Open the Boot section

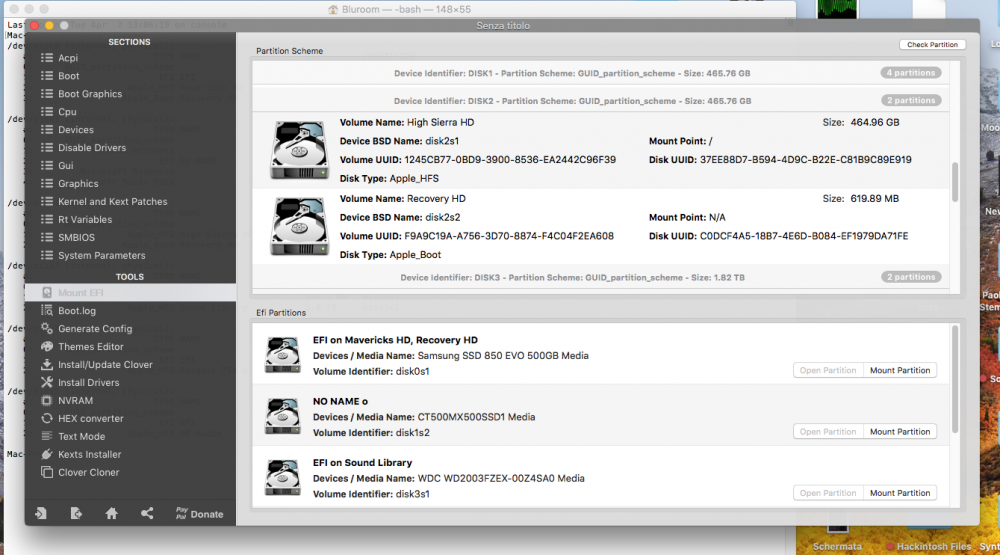click(68, 76)
